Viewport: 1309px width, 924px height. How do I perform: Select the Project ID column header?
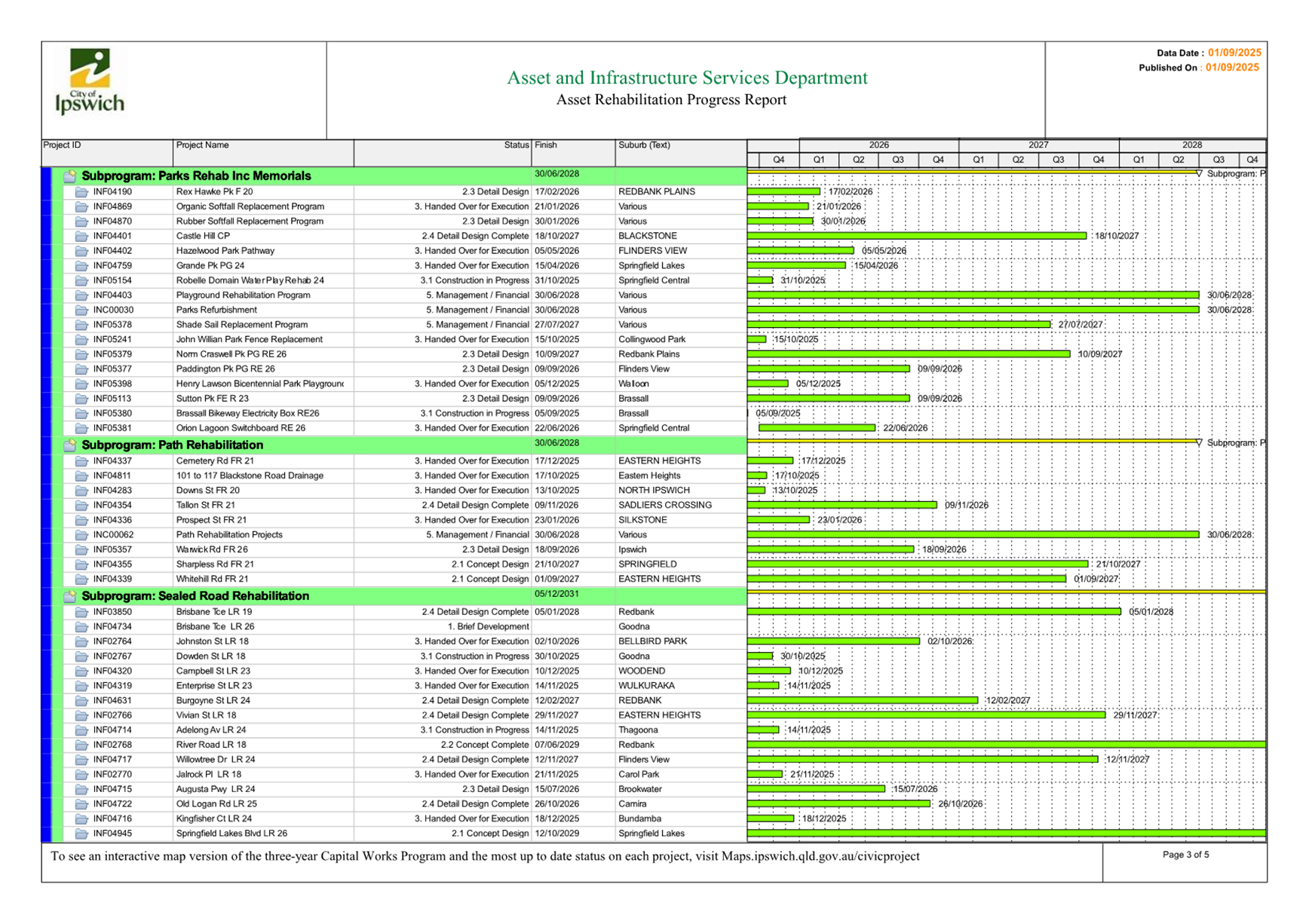point(107,153)
